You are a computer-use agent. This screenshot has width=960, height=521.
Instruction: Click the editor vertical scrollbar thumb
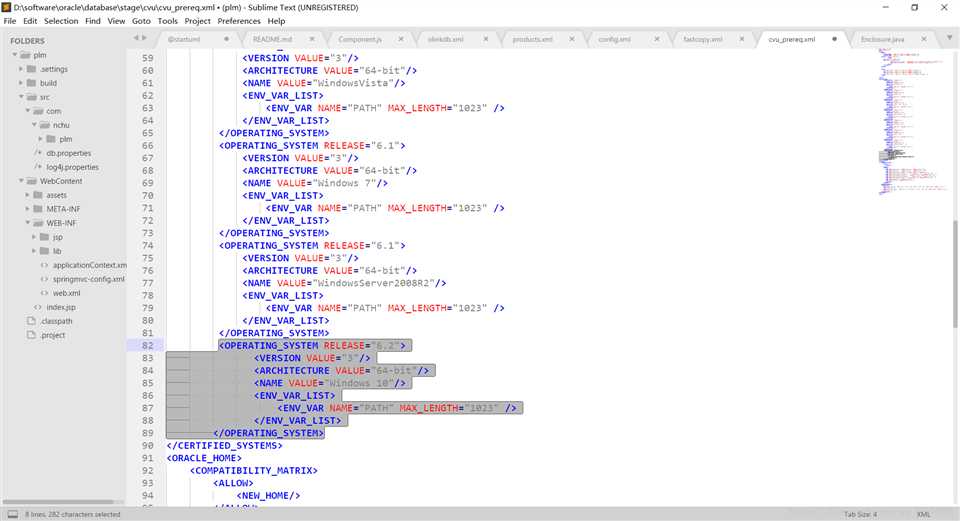coord(955,274)
